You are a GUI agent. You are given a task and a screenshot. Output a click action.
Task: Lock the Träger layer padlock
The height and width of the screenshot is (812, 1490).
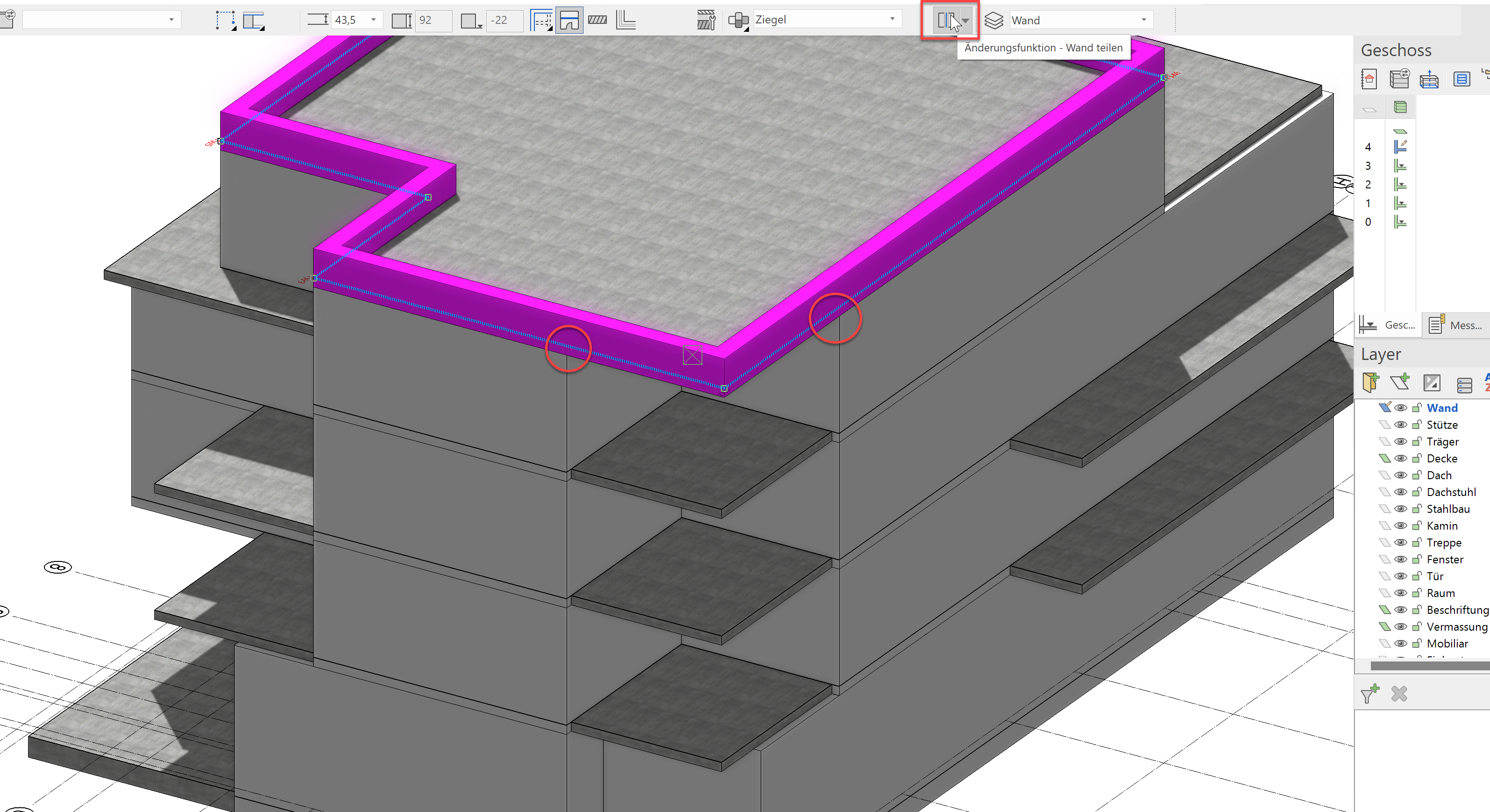(1417, 441)
